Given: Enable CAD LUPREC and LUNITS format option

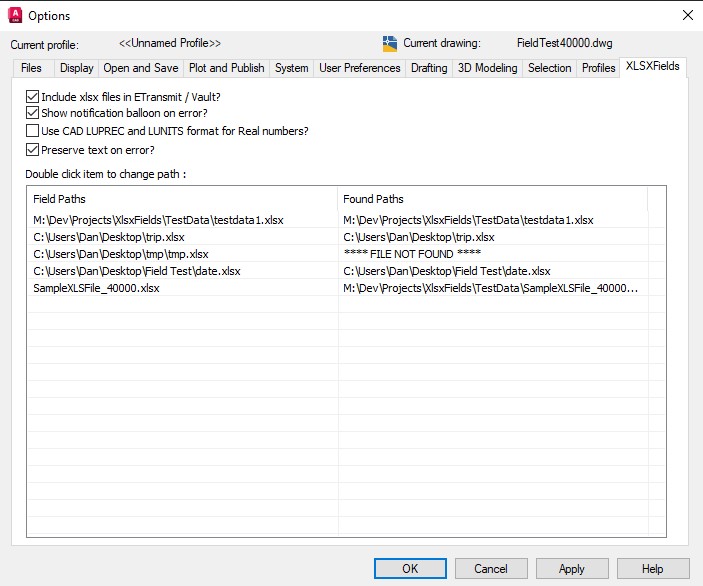Looking at the screenshot, I should [33, 131].
